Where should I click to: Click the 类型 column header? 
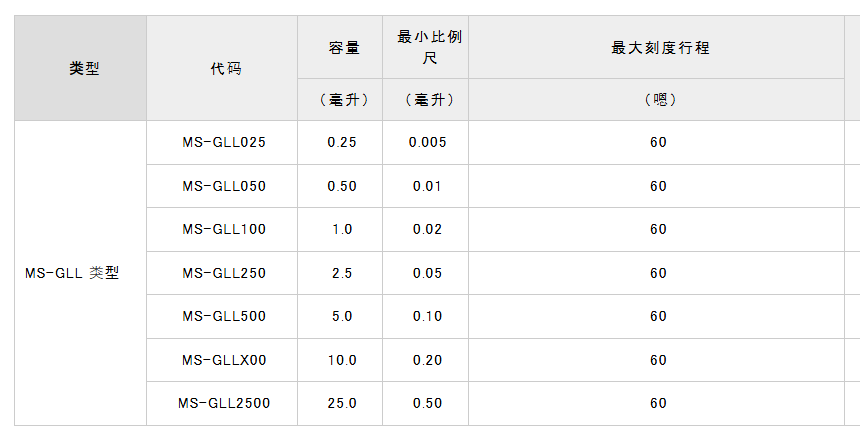[x=84, y=69]
